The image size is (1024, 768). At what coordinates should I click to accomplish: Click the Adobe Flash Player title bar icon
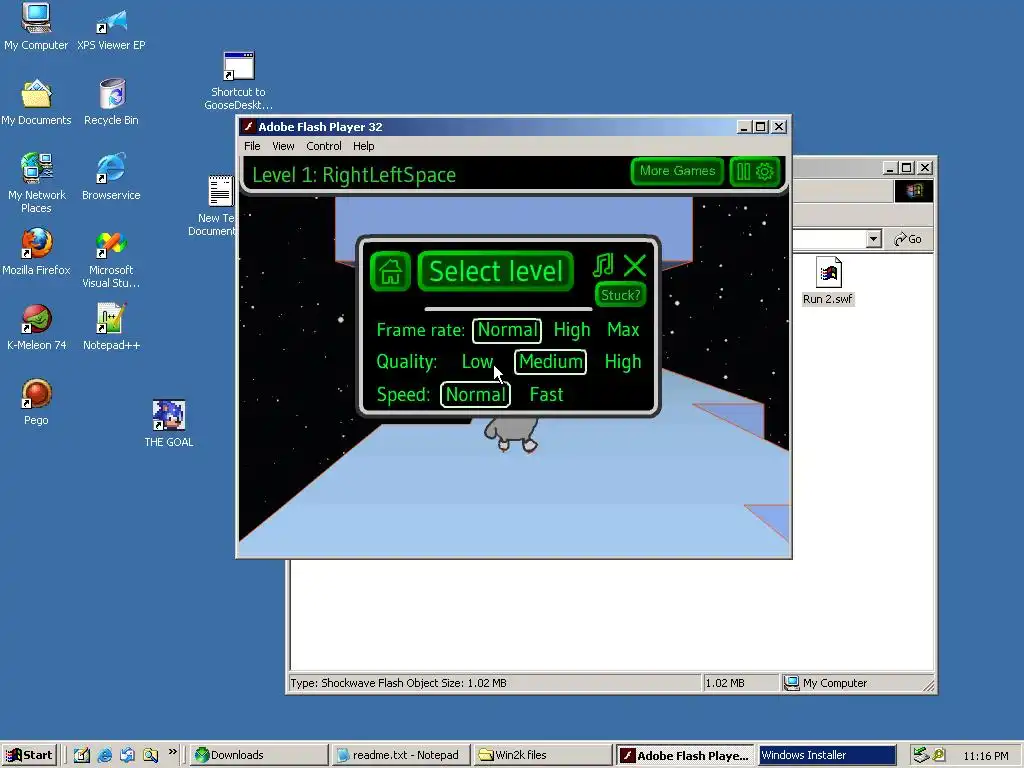click(248, 127)
